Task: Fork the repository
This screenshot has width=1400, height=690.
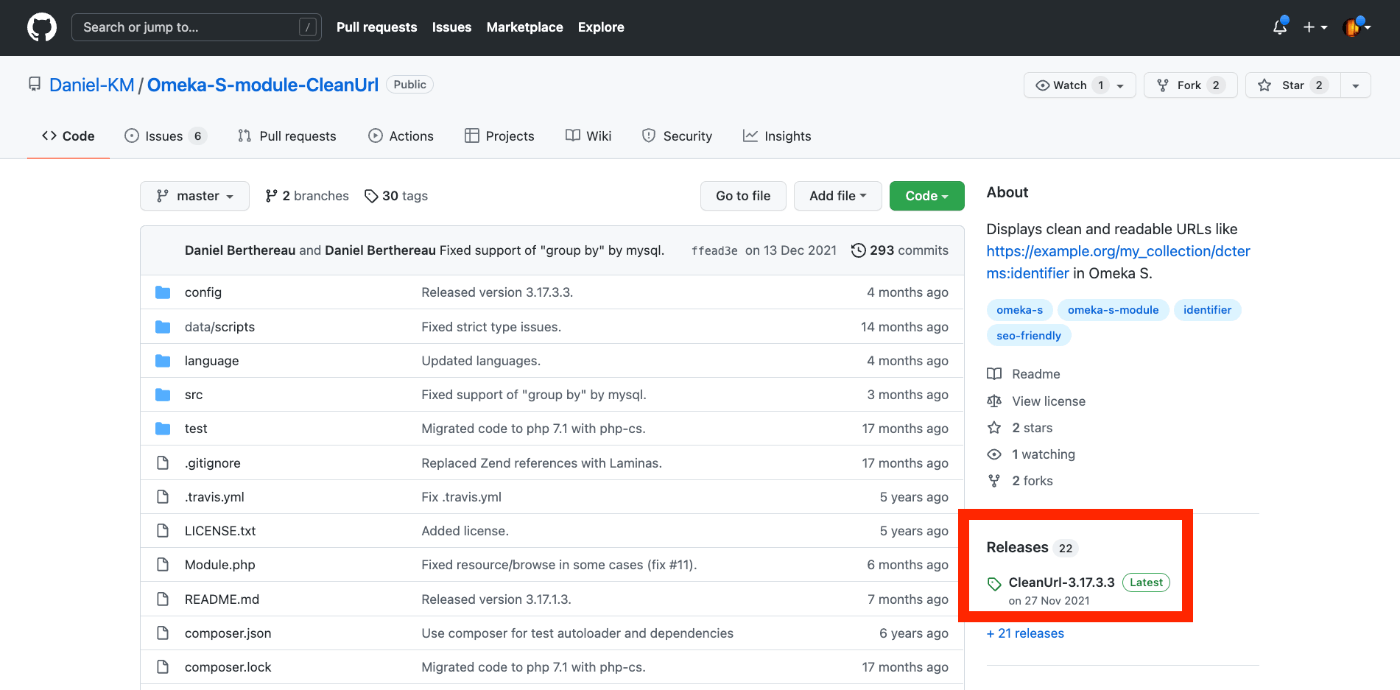Action: click(1190, 85)
